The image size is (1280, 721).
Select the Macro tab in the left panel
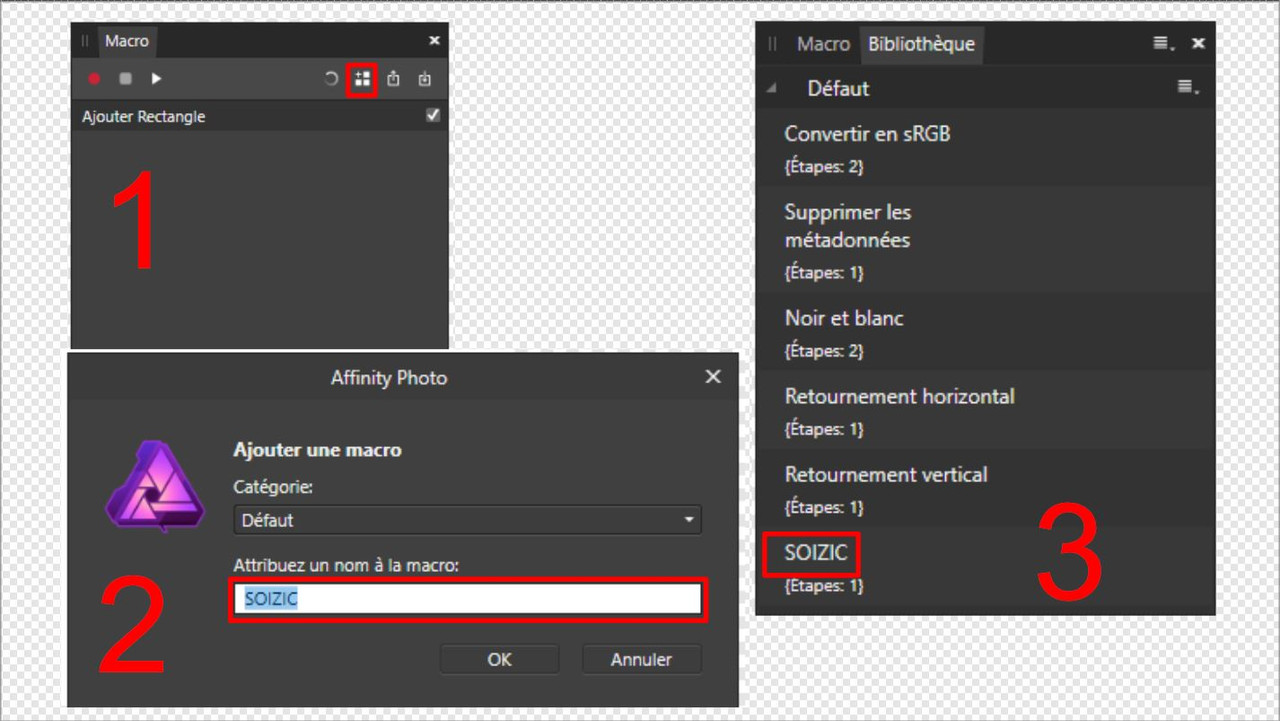(127, 41)
